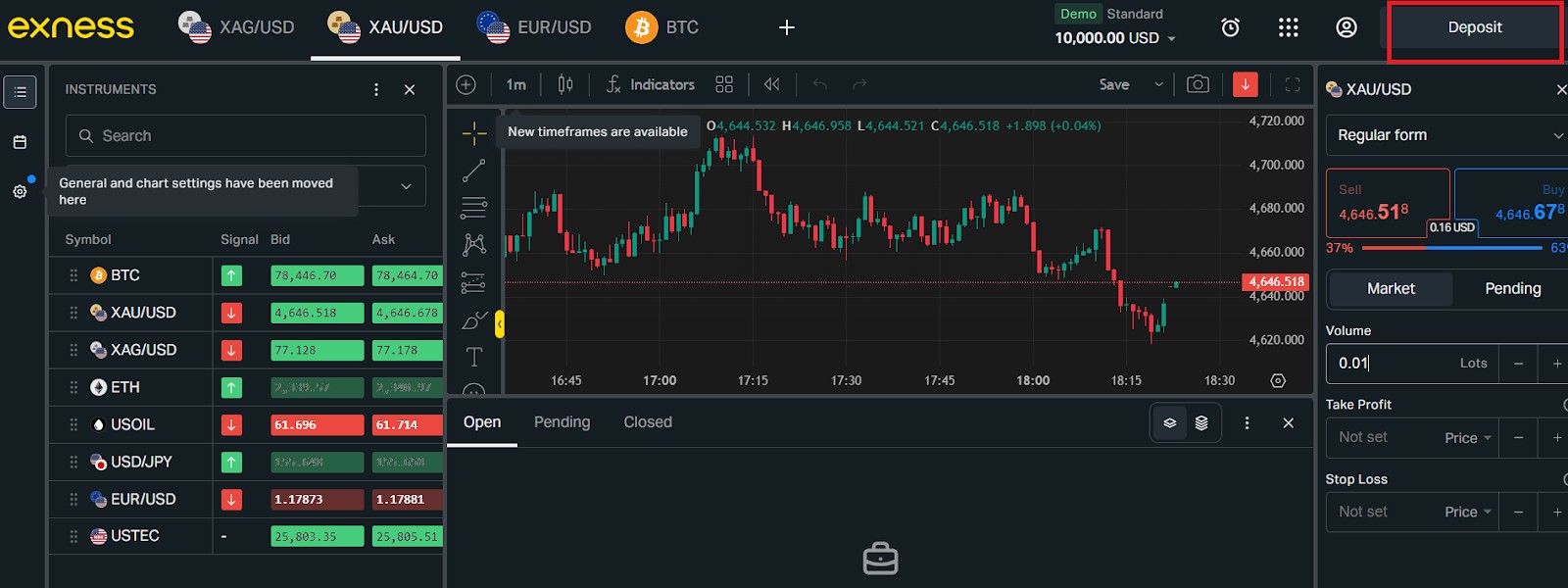
Task: Open the 1m timeframe selector
Action: pyautogui.click(x=516, y=84)
